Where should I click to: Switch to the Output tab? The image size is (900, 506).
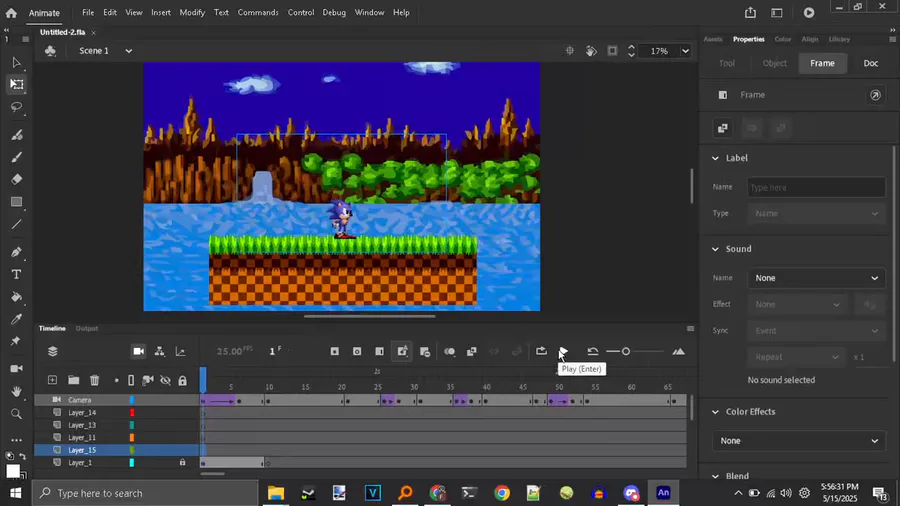tap(87, 329)
